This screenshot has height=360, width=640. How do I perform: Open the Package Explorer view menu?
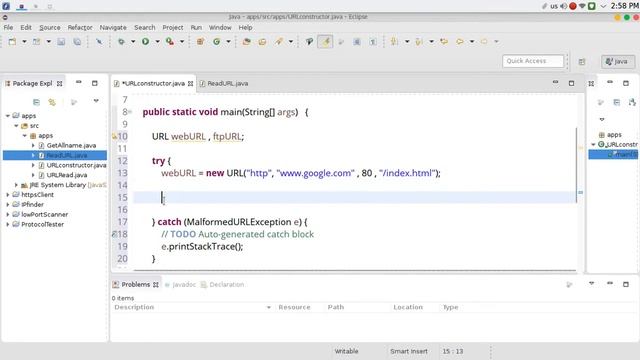tap(96, 101)
